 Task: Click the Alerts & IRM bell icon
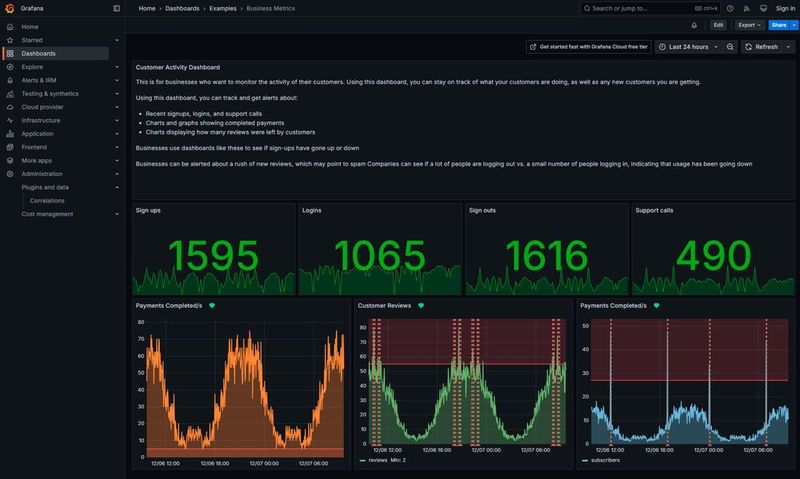click(x=10, y=80)
